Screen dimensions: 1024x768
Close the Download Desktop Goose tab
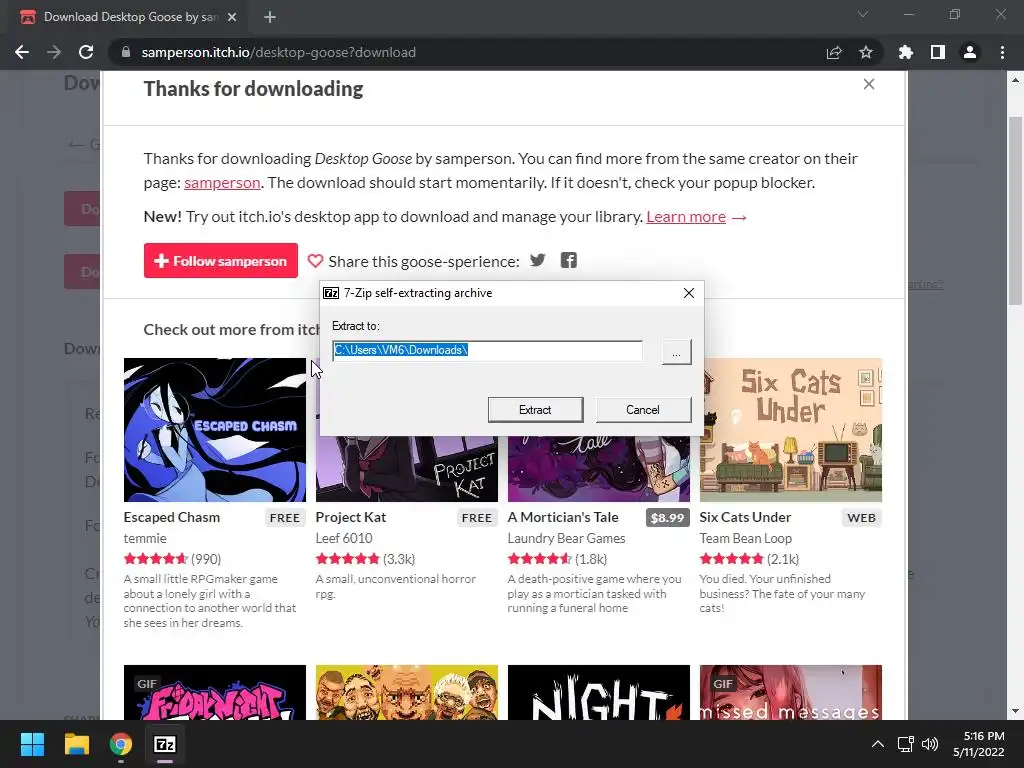[232, 17]
